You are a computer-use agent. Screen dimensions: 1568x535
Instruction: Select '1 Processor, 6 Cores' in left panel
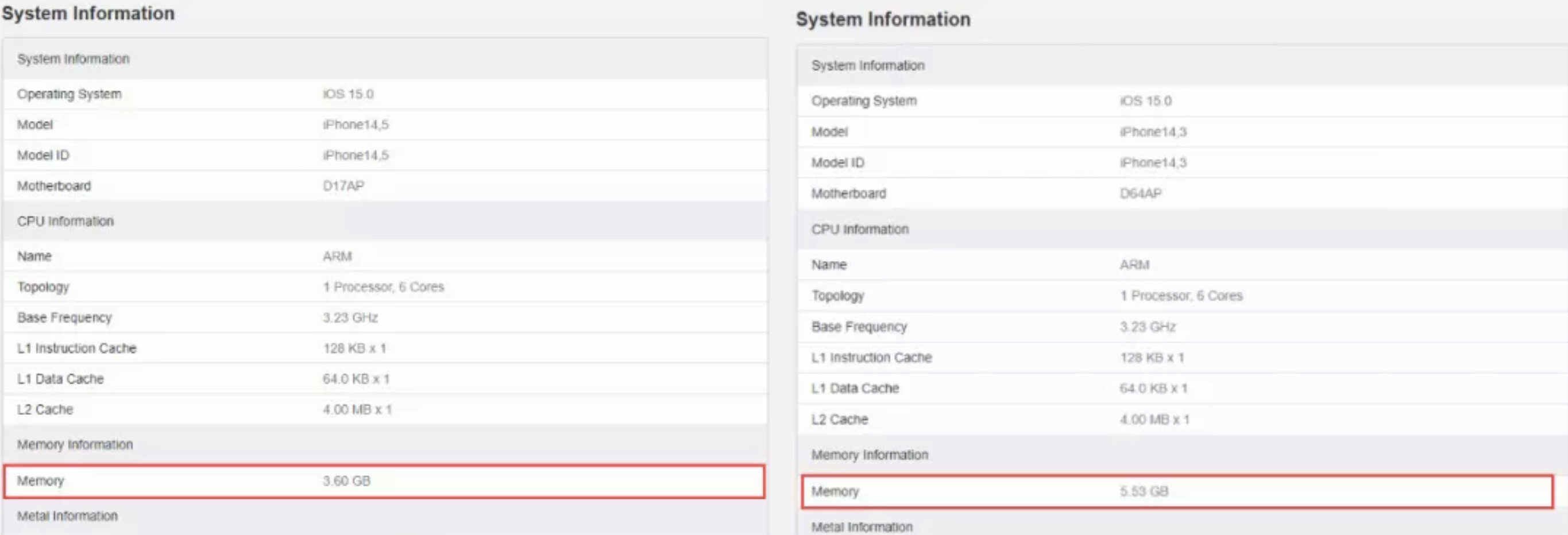pyautogui.click(x=384, y=286)
